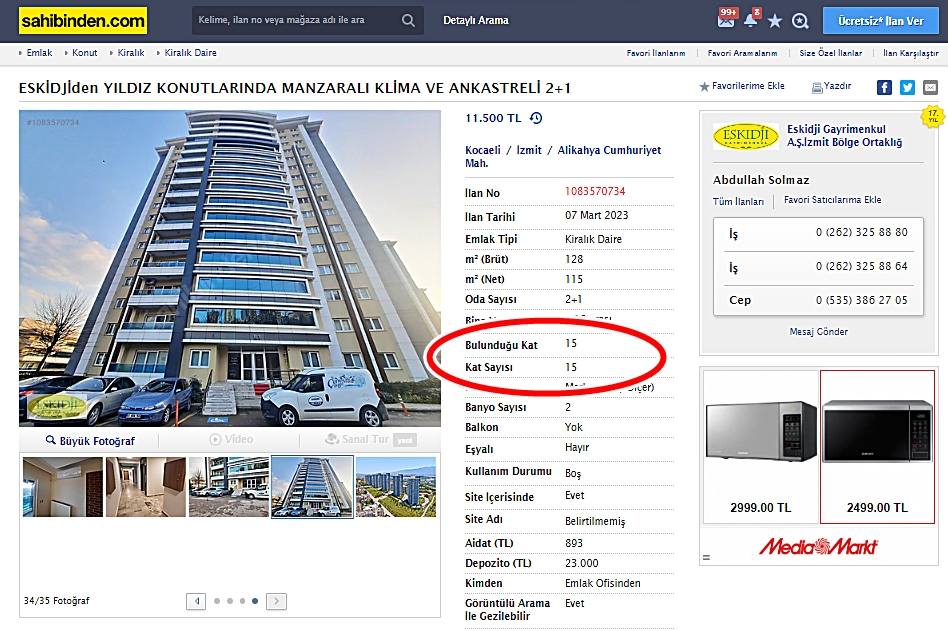Open the messages envelope icon
Image resolution: width=948 pixels, height=631 pixels.
[726, 20]
